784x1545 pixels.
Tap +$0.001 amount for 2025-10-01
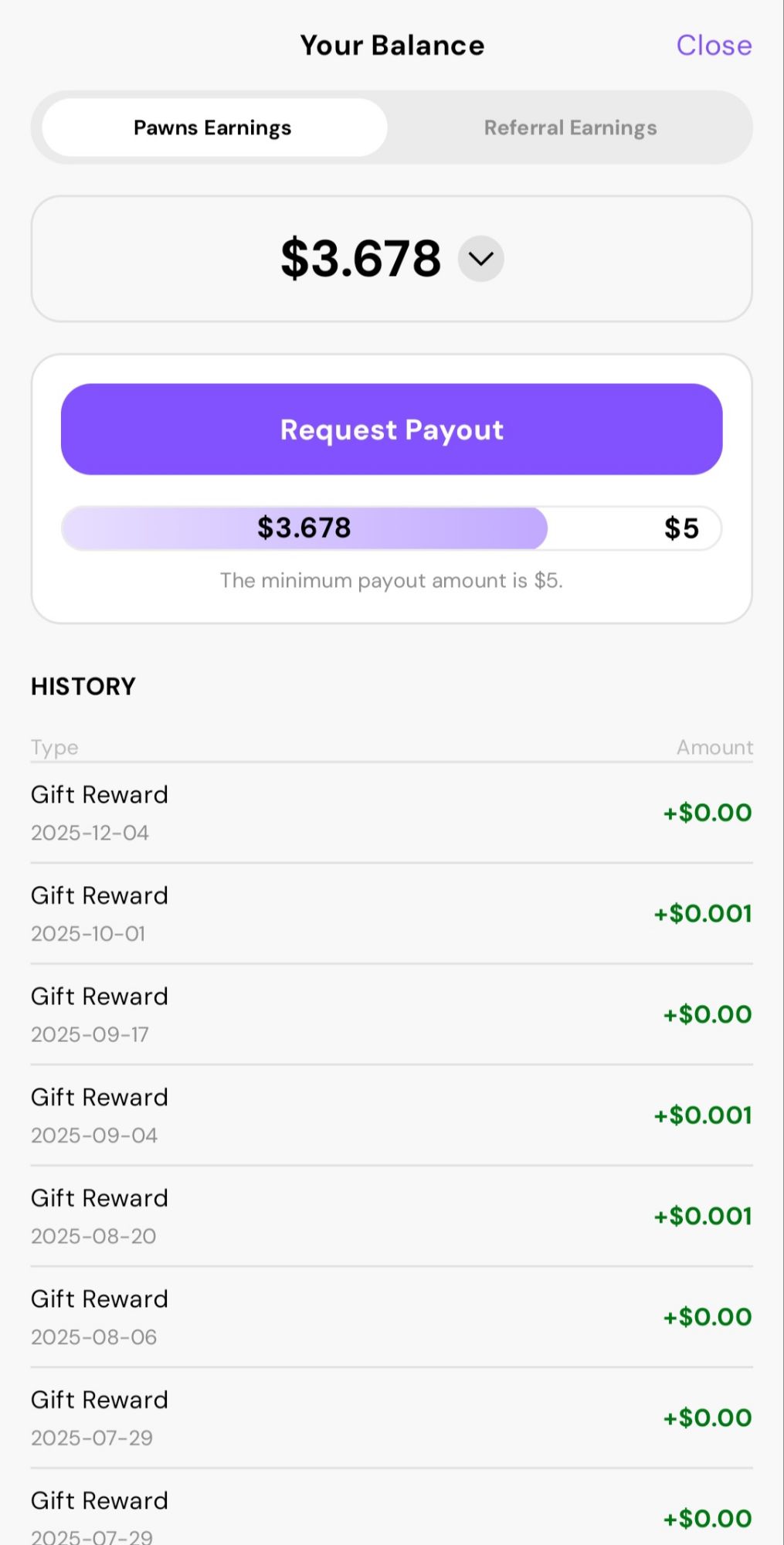(x=703, y=914)
